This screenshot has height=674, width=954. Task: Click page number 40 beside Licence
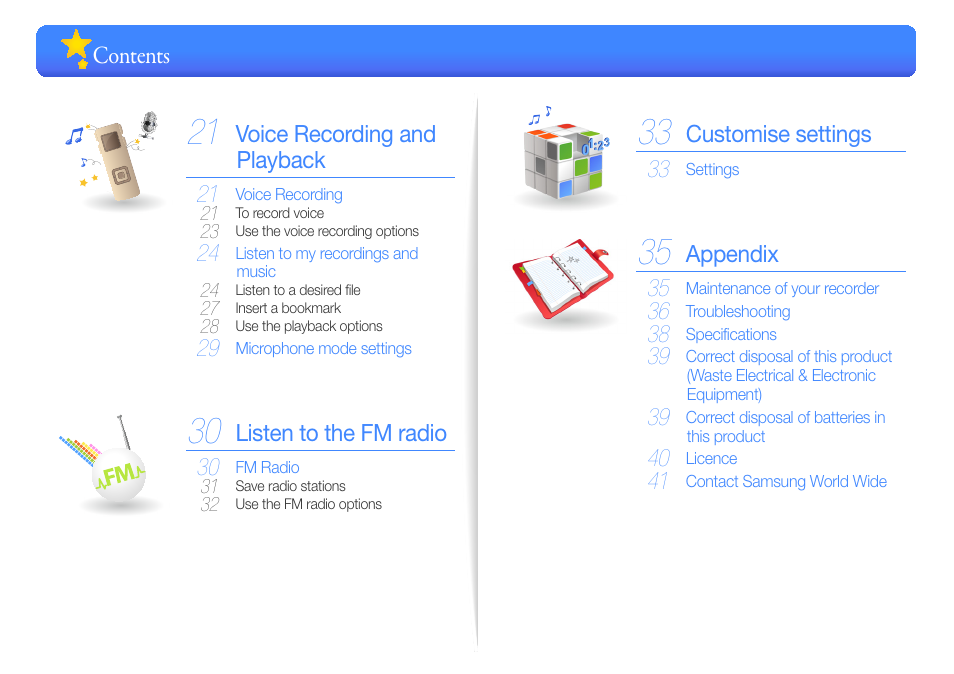click(659, 458)
